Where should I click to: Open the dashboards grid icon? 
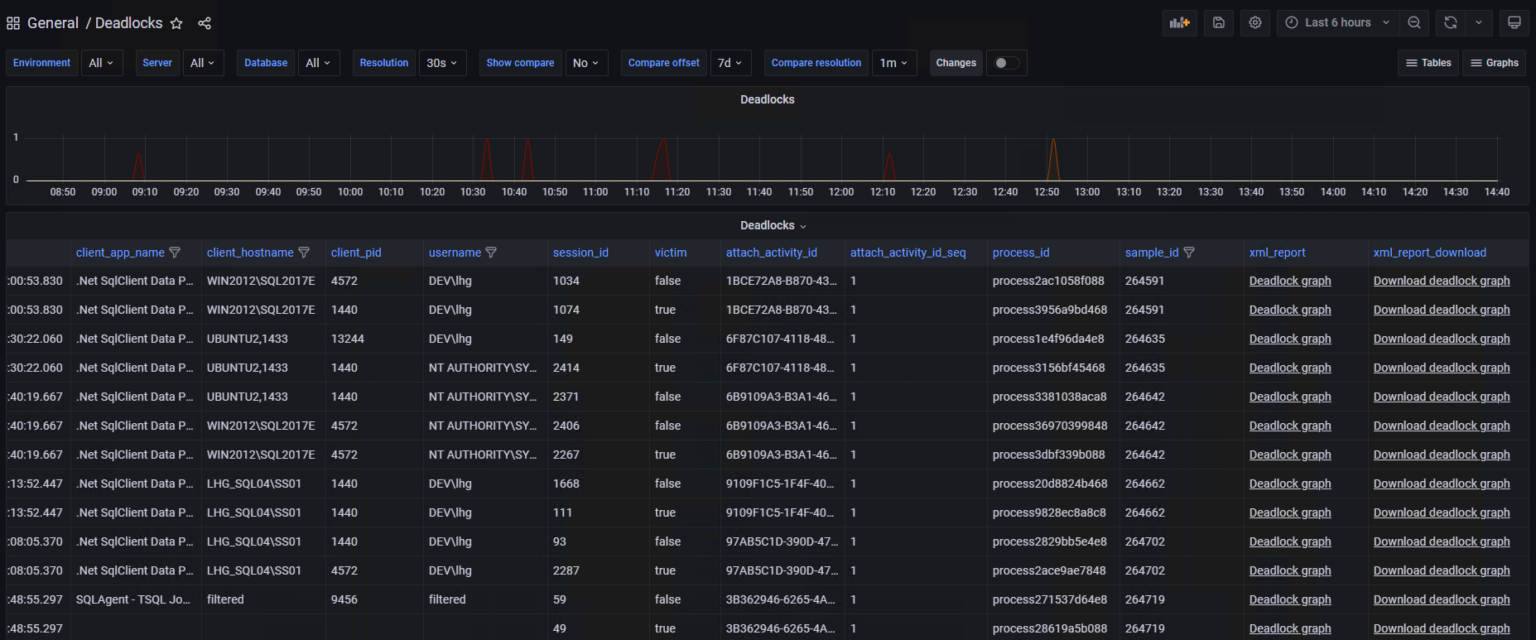pos(13,23)
